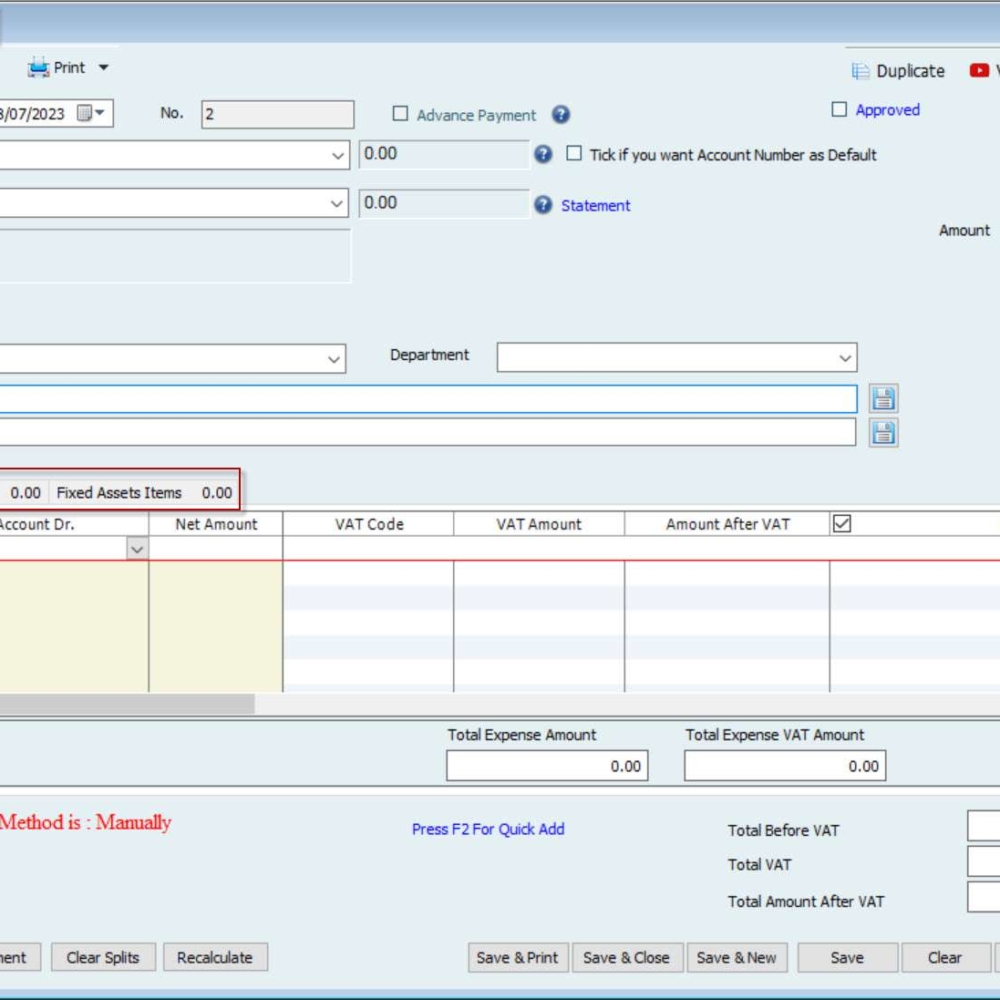1000x1000 pixels.
Task: Click the Print printer icon
Action: 38,67
